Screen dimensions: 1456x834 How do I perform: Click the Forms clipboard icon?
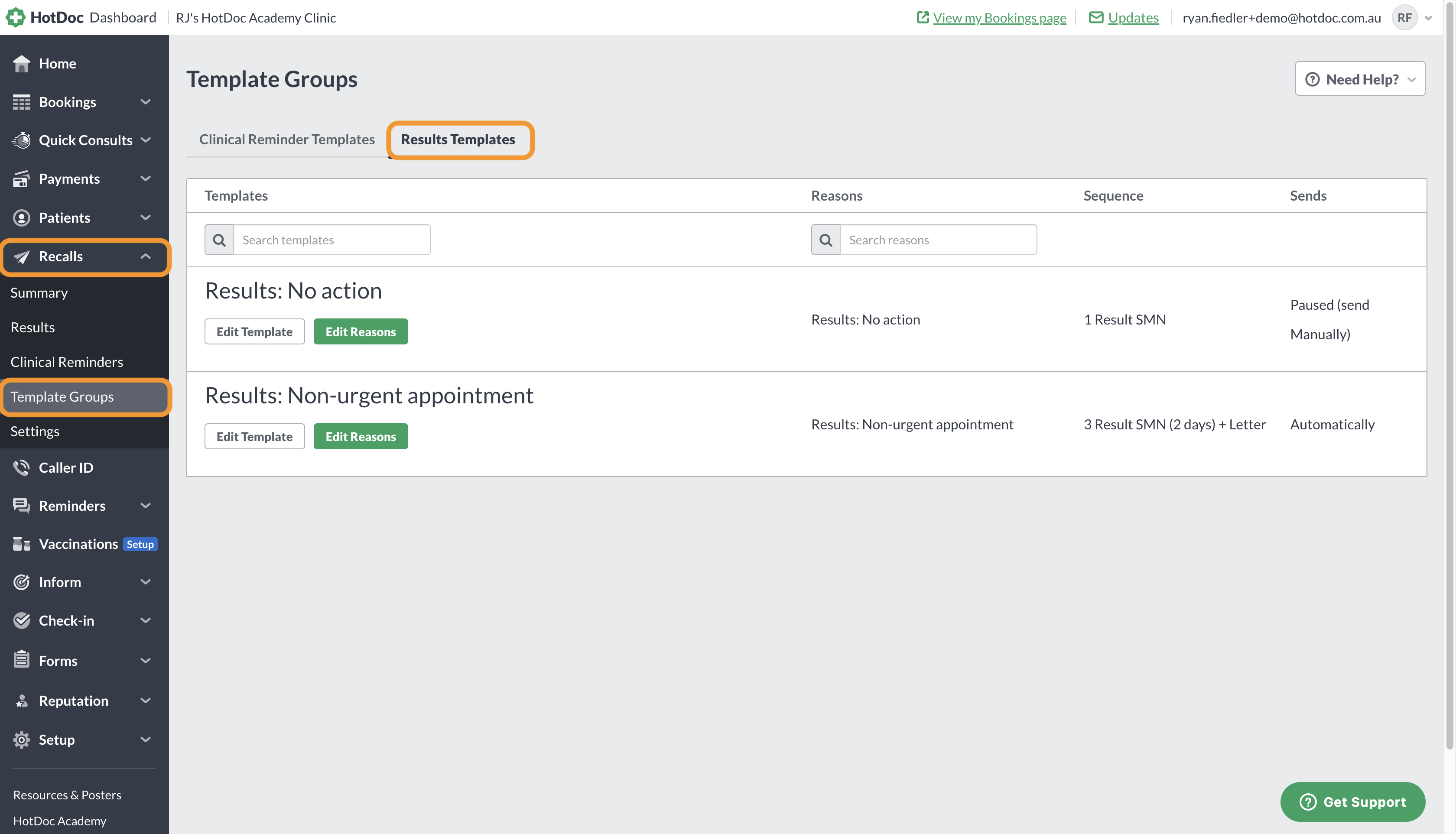[21, 660]
